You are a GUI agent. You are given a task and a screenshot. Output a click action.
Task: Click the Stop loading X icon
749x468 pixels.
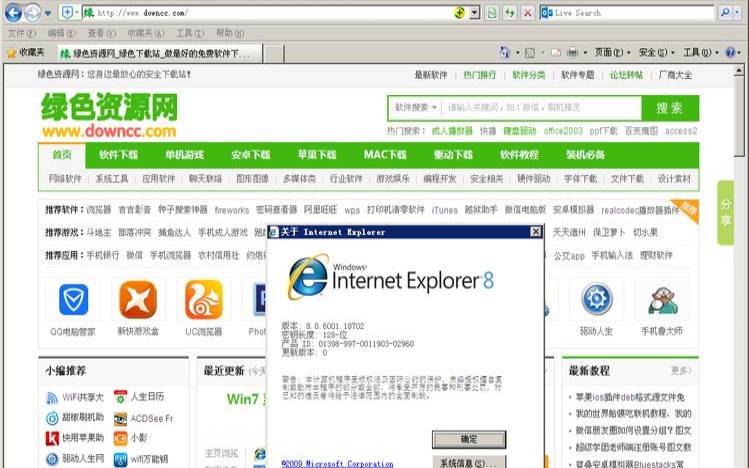coord(526,13)
